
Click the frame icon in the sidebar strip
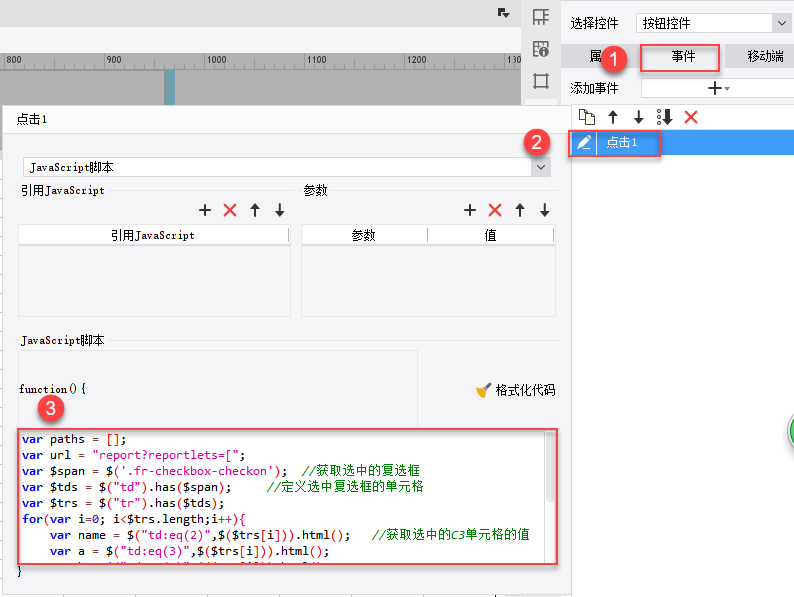[541, 81]
